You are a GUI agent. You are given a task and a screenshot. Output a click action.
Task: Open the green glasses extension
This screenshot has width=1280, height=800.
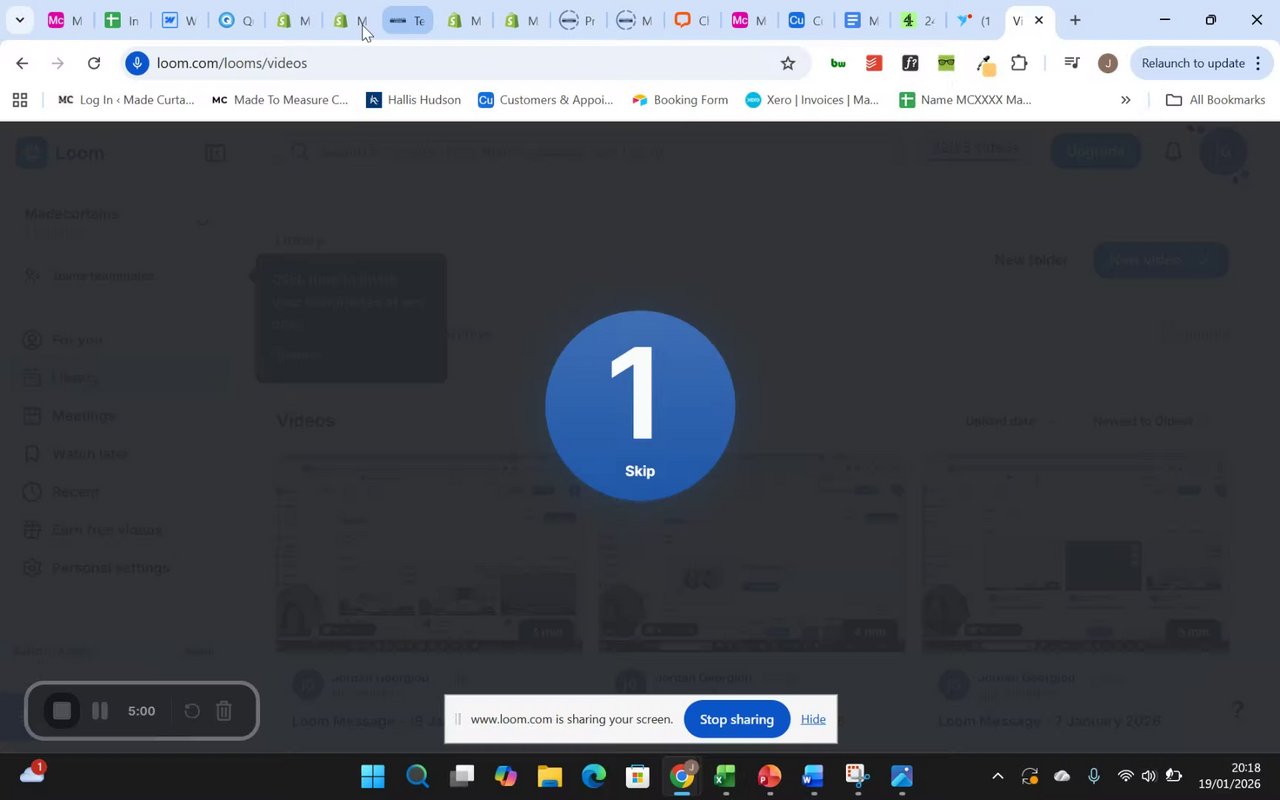coord(946,63)
